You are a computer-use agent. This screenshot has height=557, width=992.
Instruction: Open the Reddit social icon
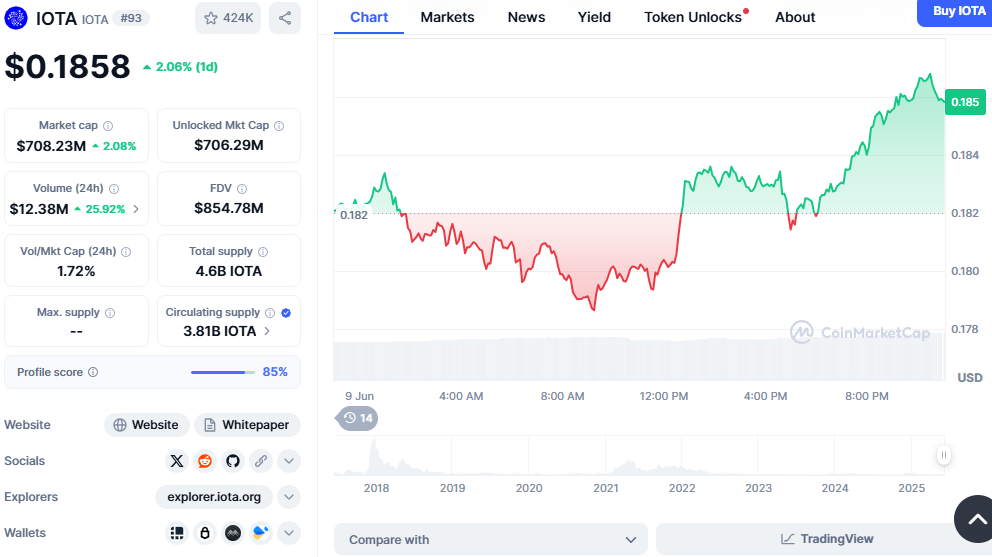point(205,461)
